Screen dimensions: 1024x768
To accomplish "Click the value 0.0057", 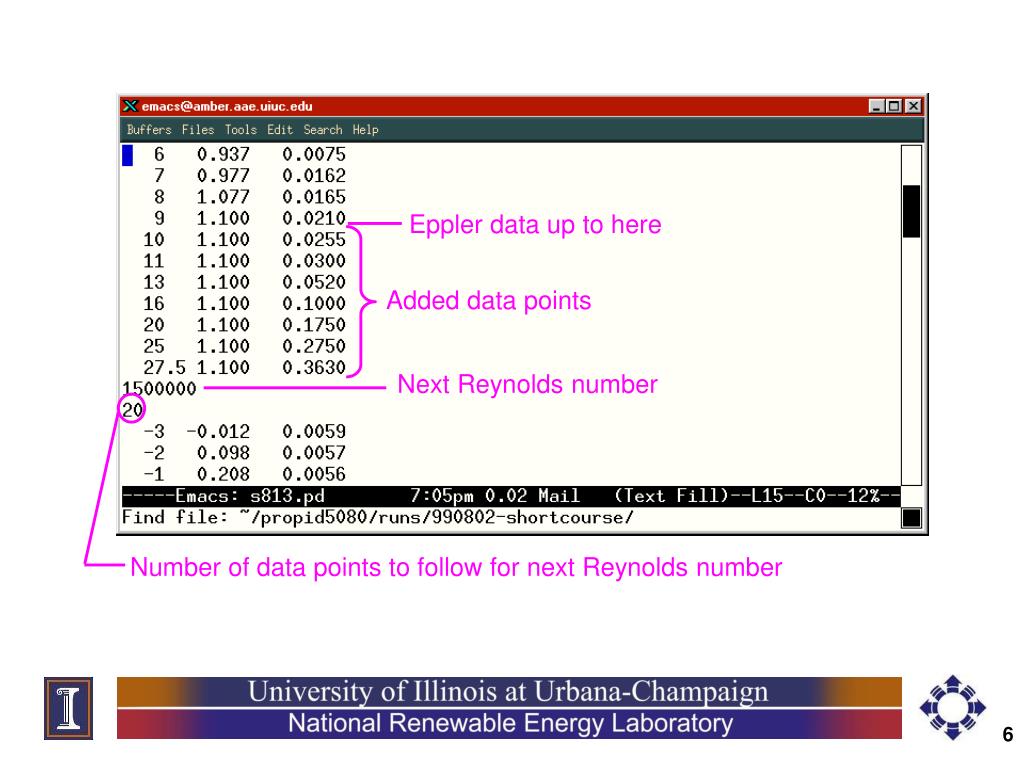I will 313,453.
